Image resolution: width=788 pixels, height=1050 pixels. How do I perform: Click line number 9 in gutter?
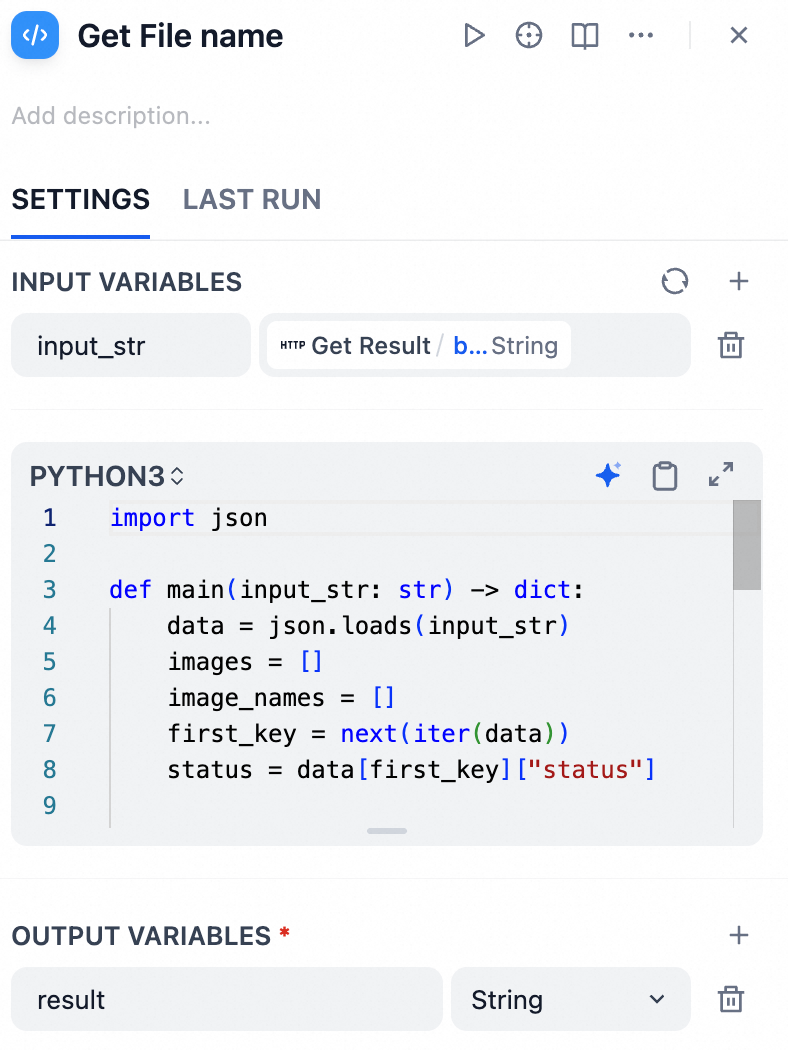[50, 806]
